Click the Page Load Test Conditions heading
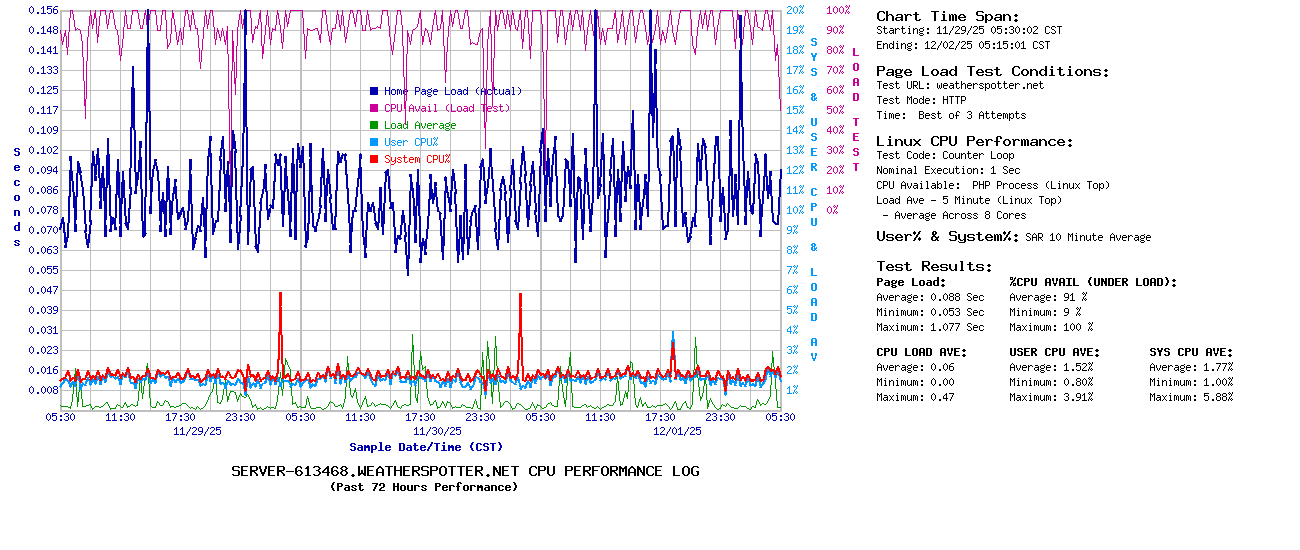The height and width of the screenshot is (550, 1300). point(992,71)
